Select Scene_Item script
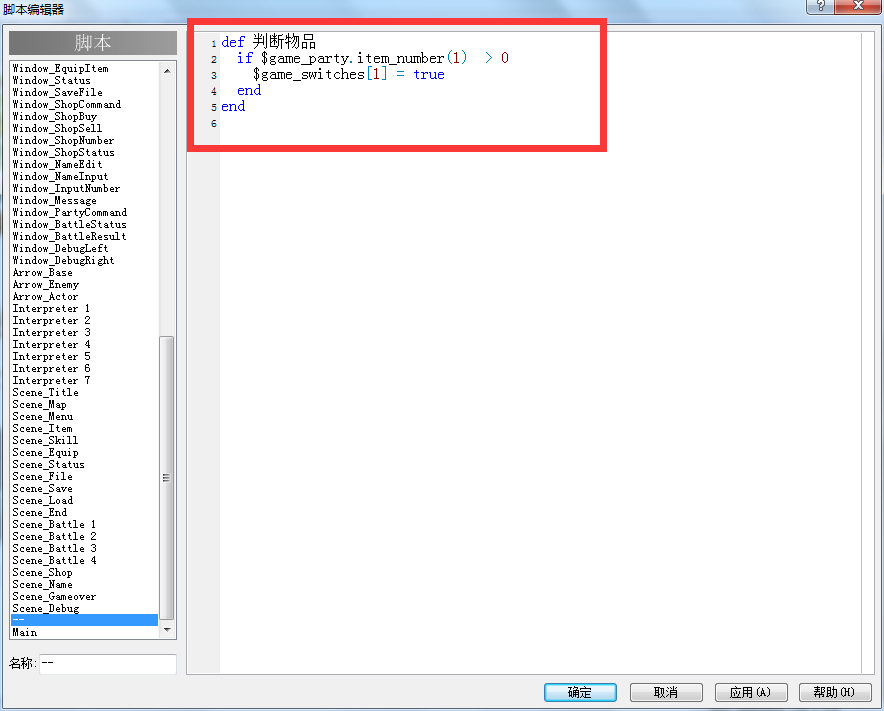This screenshot has width=884, height=711. tap(42, 429)
